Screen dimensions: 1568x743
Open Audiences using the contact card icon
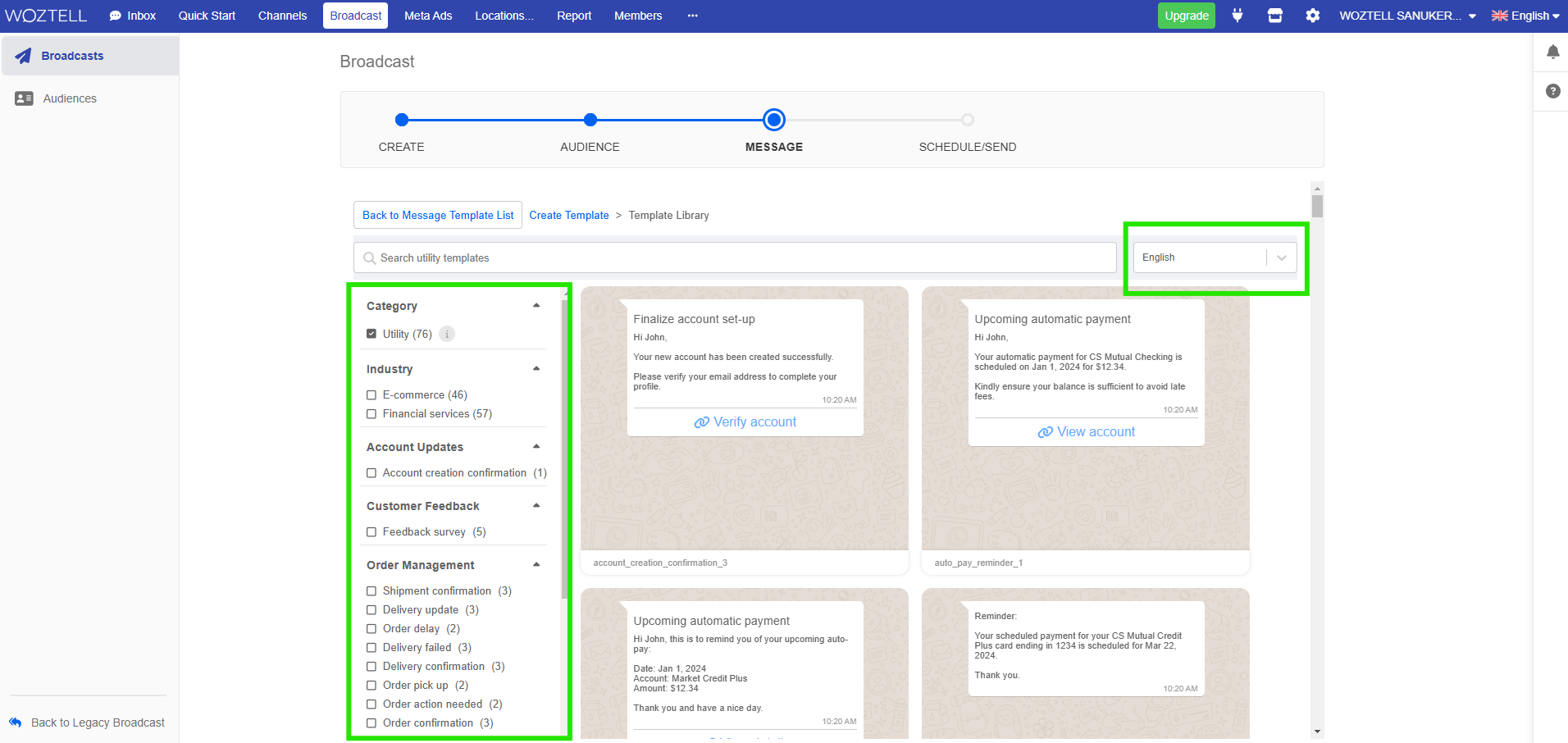pyautogui.click(x=23, y=98)
